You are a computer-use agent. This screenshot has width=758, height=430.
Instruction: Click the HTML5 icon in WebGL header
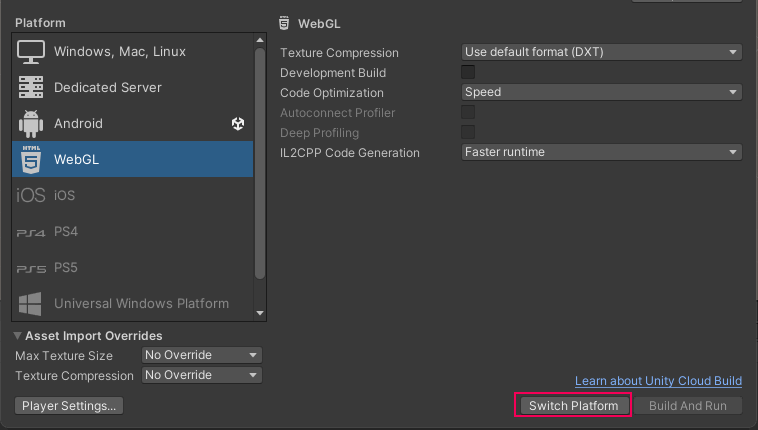click(x=284, y=23)
